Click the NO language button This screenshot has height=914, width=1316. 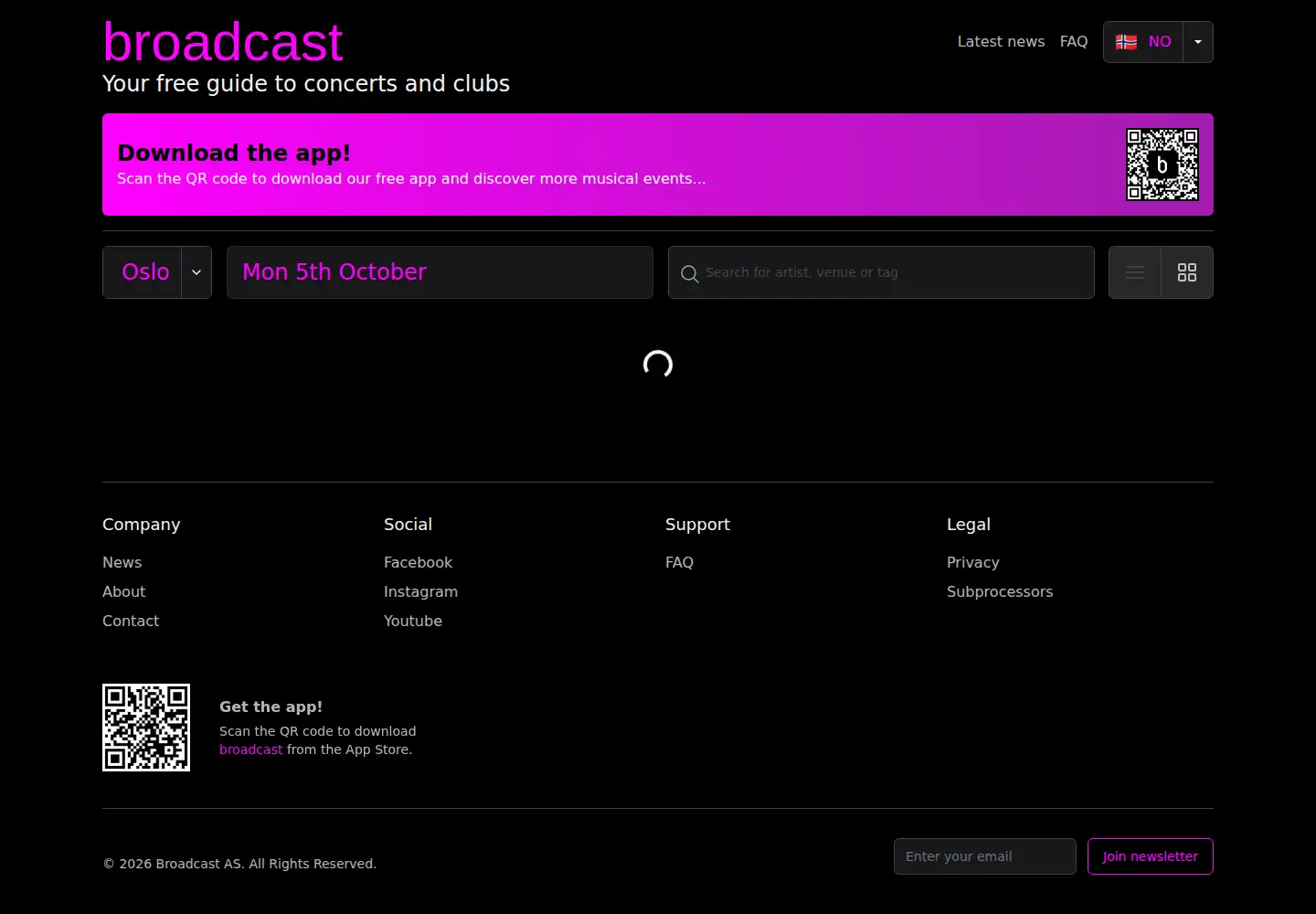(x=1143, y=42)
